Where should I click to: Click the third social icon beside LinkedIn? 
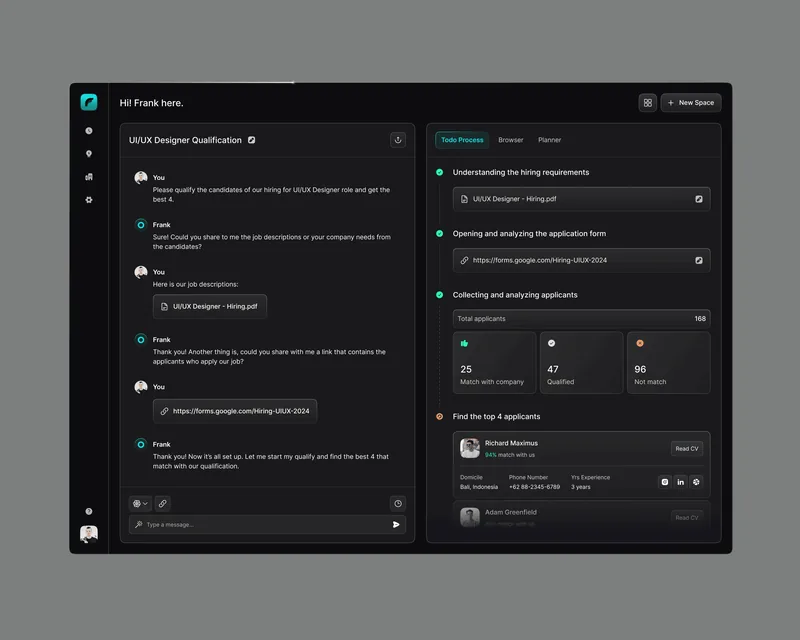point(696,482)
